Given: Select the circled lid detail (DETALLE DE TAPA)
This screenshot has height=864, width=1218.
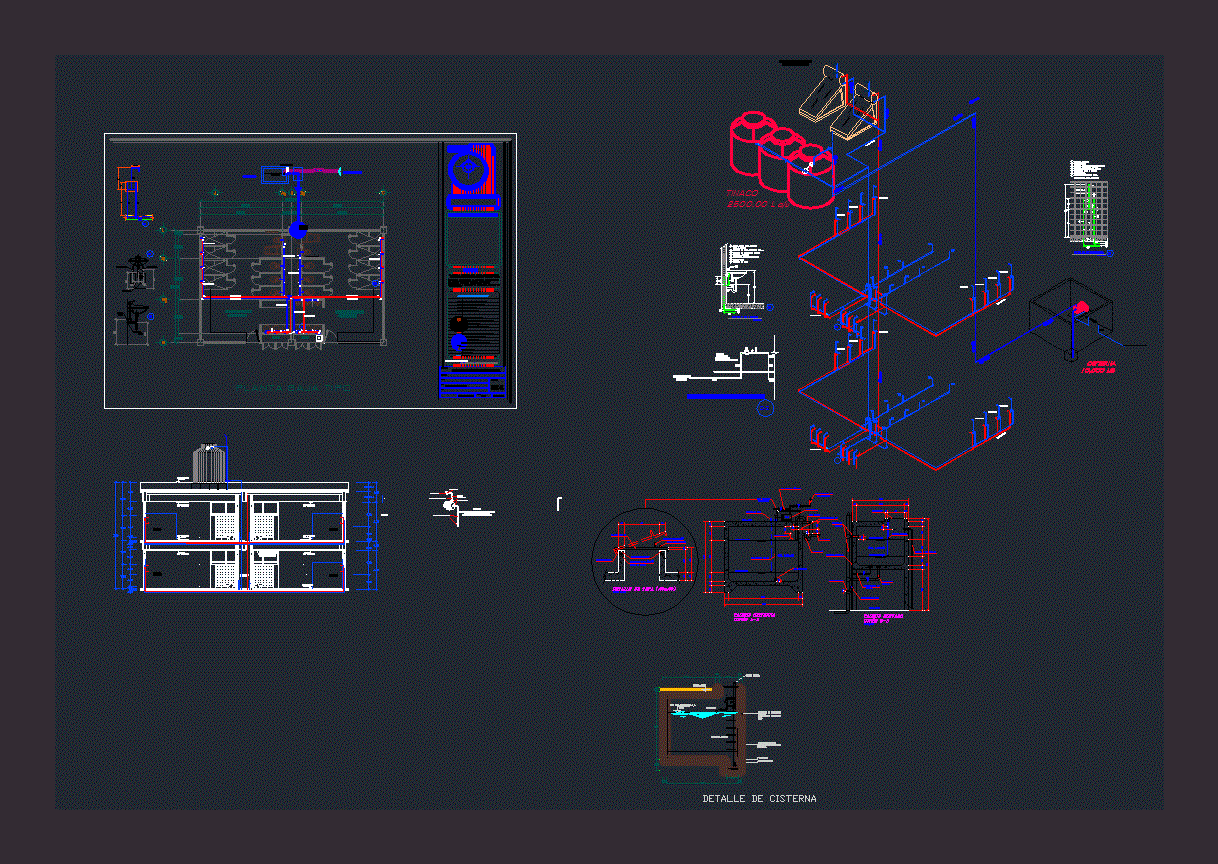Looking at the screenshot, I should click(645, 555).
